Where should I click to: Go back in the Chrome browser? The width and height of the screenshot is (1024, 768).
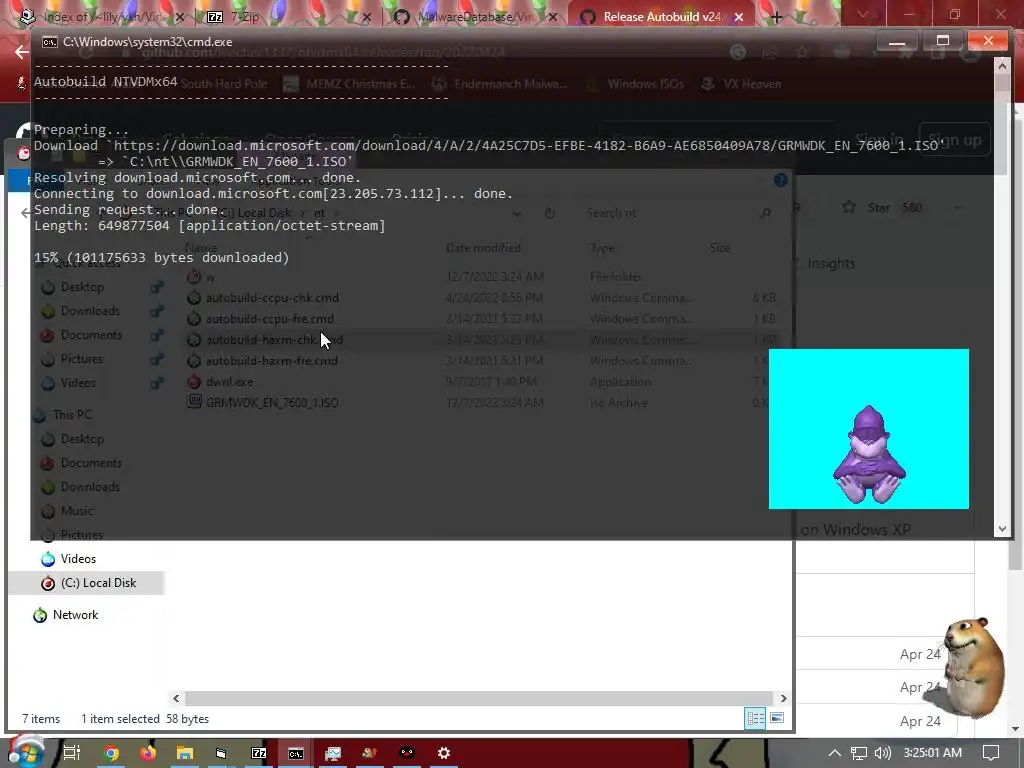[22, 51]
